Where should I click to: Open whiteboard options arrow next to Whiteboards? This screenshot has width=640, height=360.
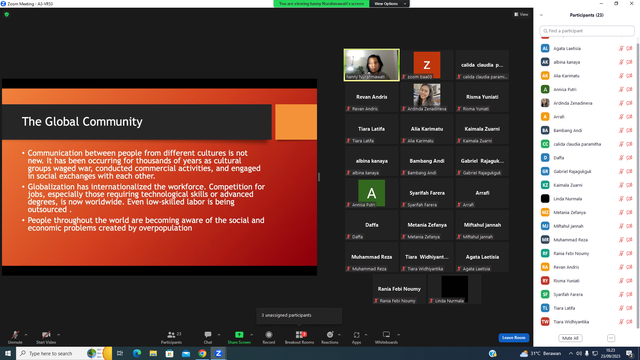coord(398,335)
